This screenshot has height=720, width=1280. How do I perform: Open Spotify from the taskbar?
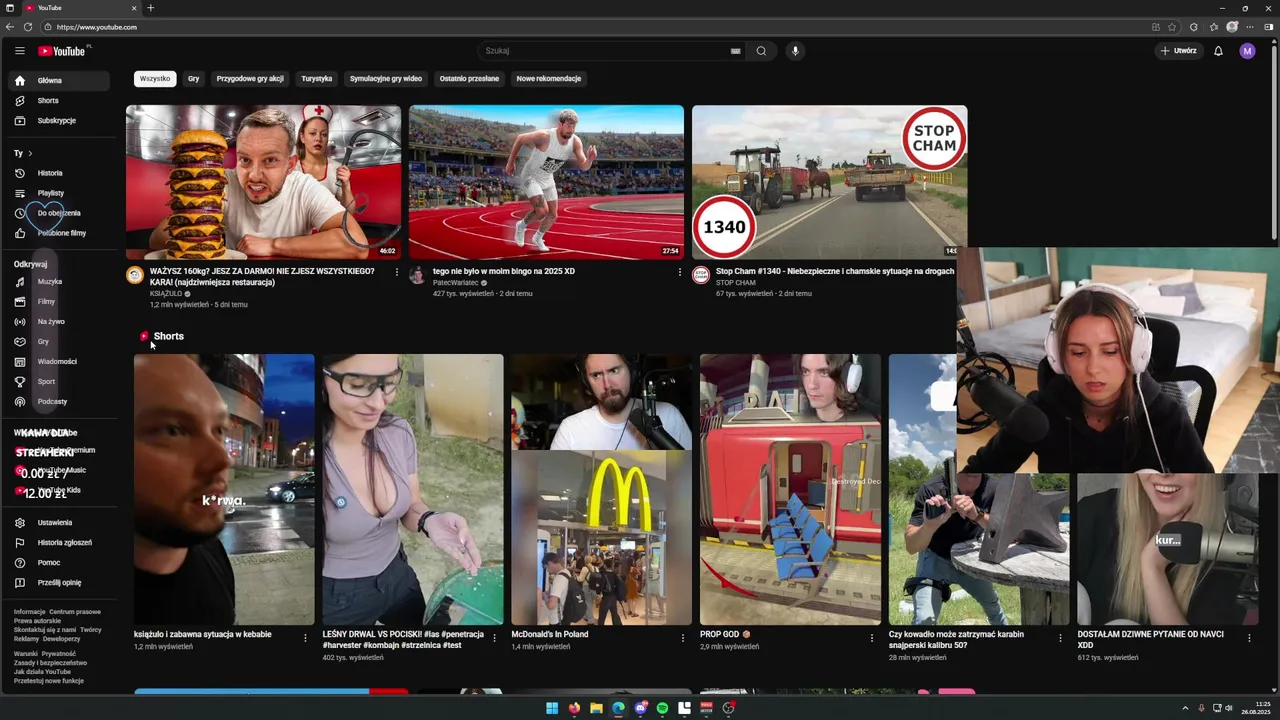(662, 708)
